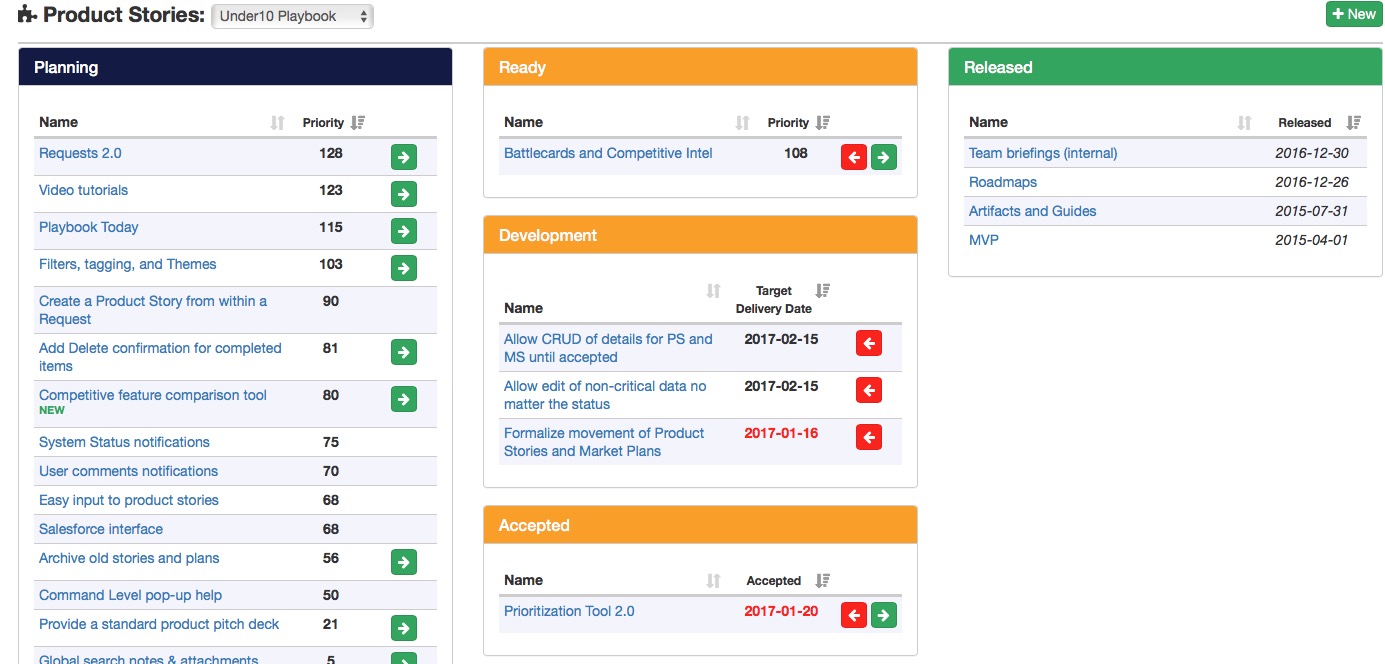Click the green arrow for Playbook Today
The width and height of the screenshot is (1385, 664).
point(403,231)
